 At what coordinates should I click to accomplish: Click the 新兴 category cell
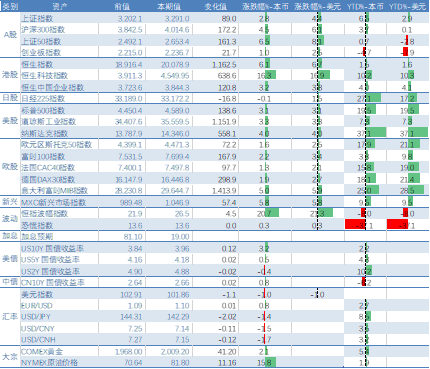tap(10, 201)
